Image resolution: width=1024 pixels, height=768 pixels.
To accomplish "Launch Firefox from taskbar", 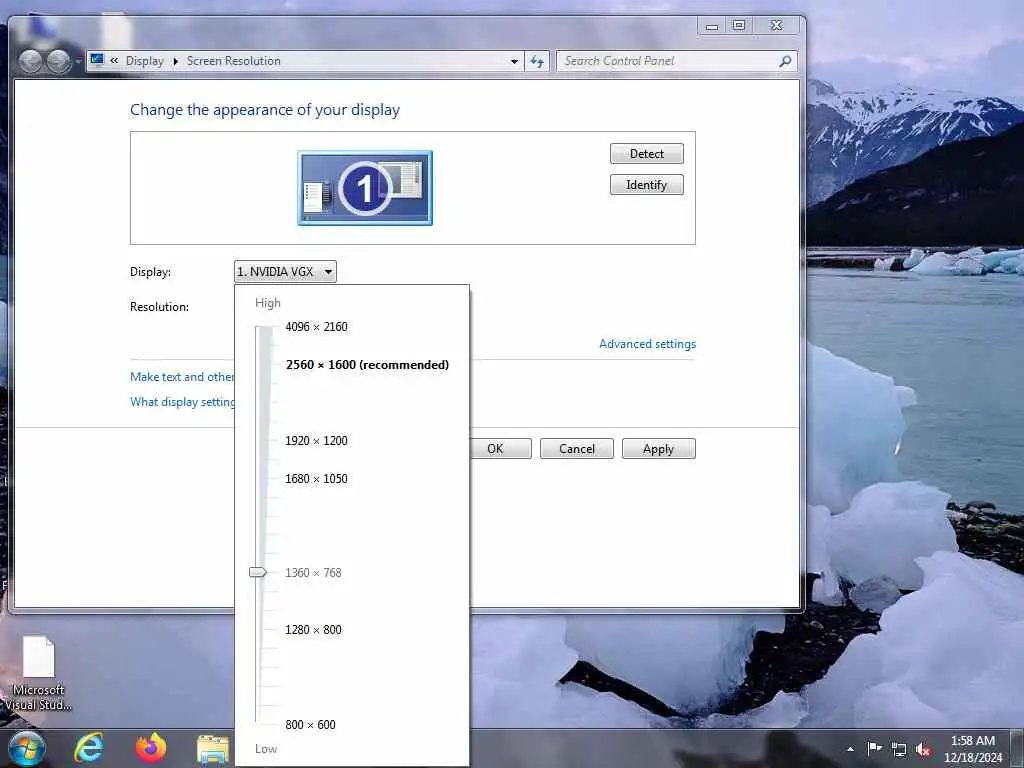I will point(151,748).
